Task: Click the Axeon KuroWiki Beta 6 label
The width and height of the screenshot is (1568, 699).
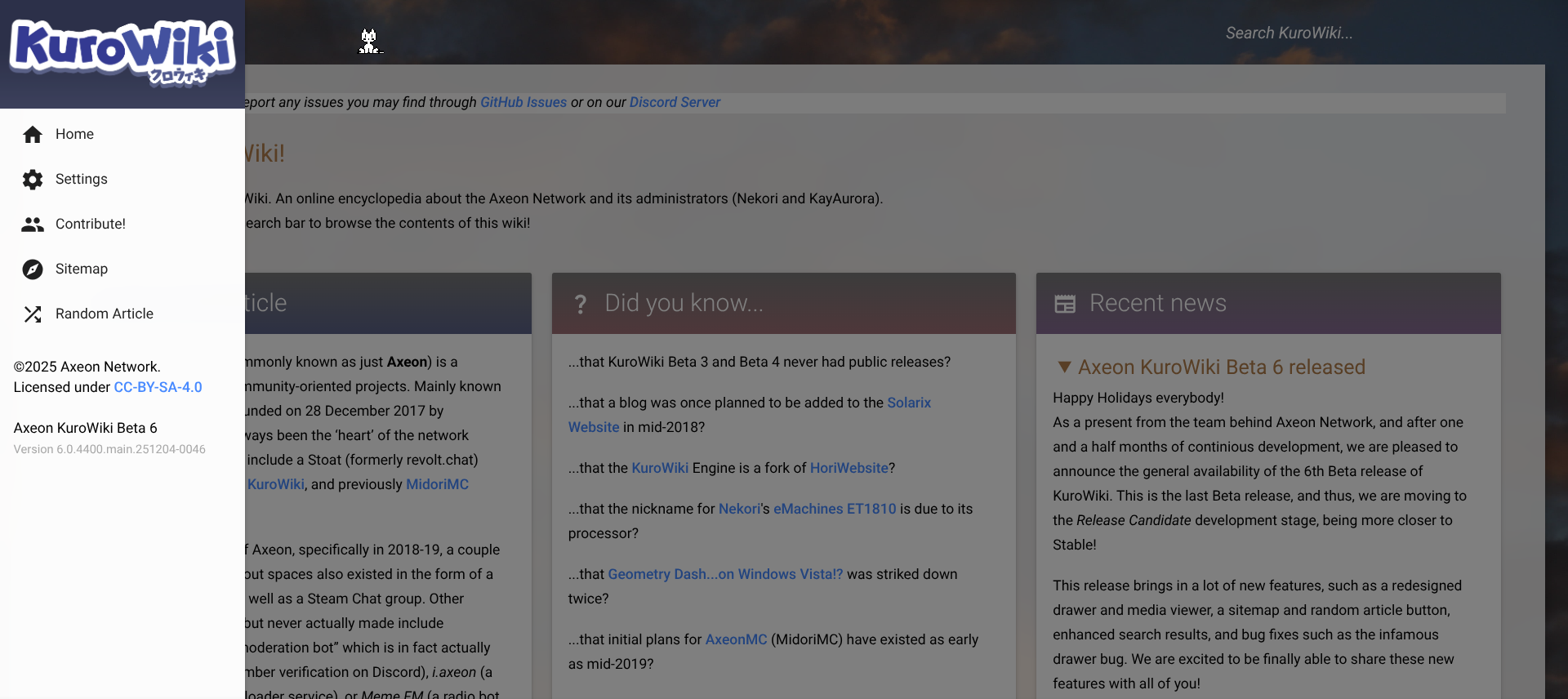Action: coord(85,428)
